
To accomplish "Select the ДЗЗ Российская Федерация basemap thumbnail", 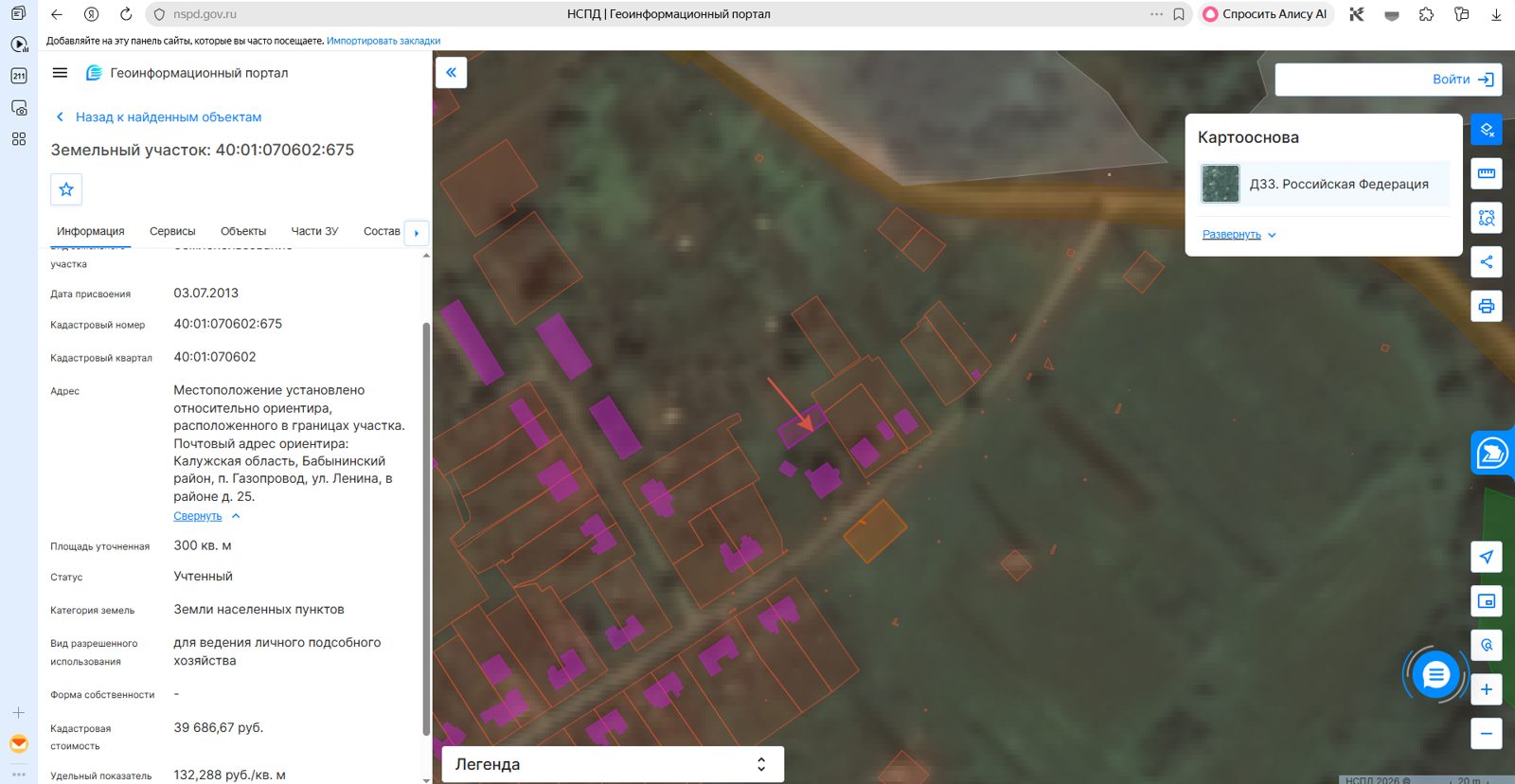I will tap(1221, 184).
